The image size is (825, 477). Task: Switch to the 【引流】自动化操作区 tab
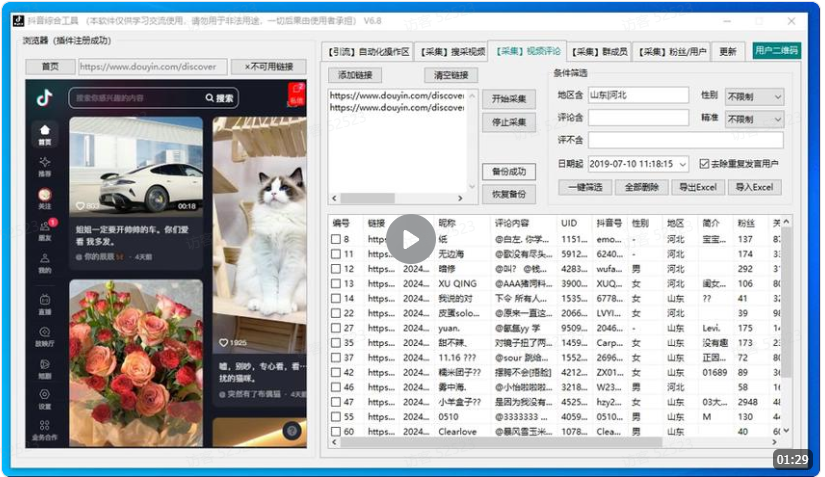(x=368, y=51)
